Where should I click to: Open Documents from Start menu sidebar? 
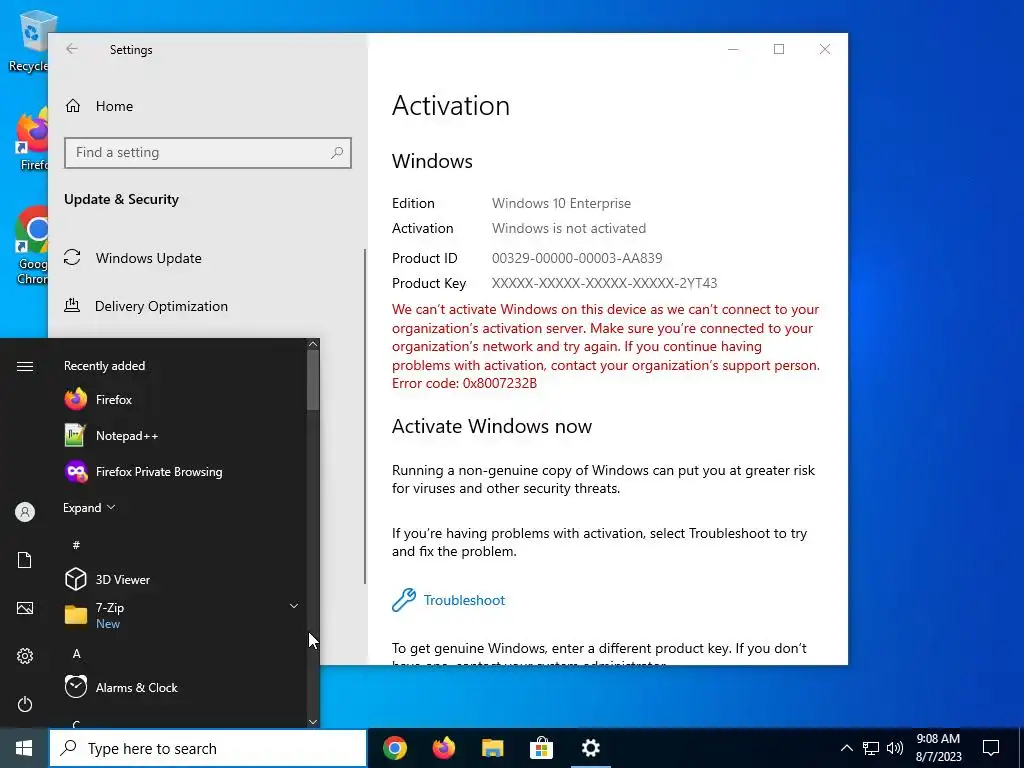pyautogui.click(x=25, y=560)
